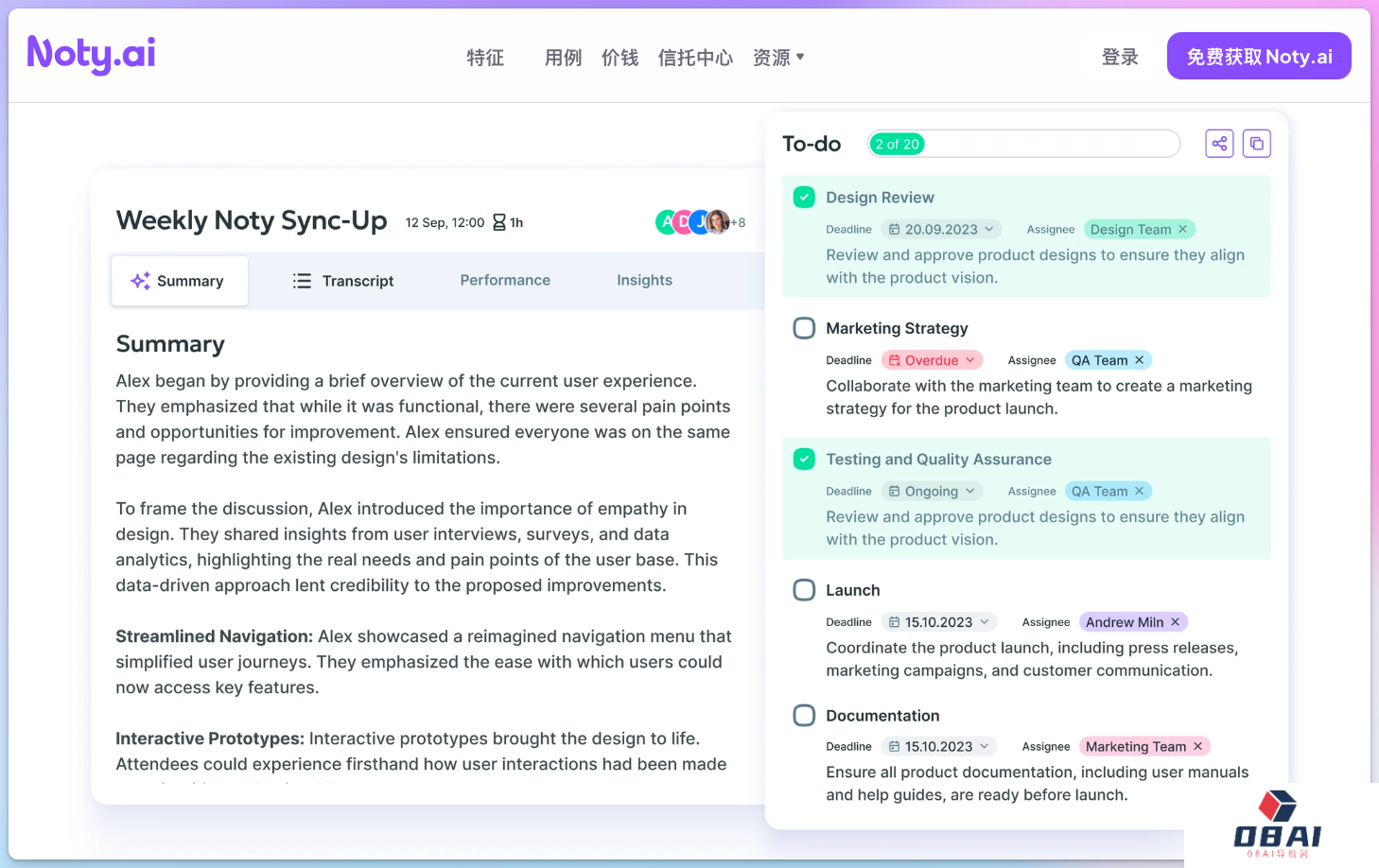Screen dimensions: 1379x868
Task: Open 信托中心 in the top navigation
Action: 695,58
